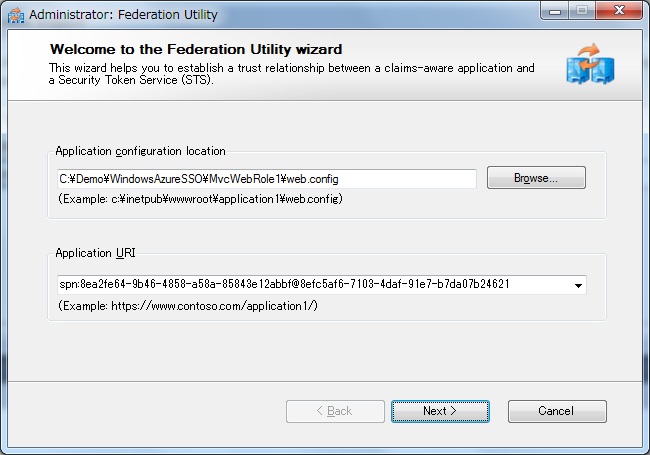Click the Security Token Service (STS) text

pos(136,80)
